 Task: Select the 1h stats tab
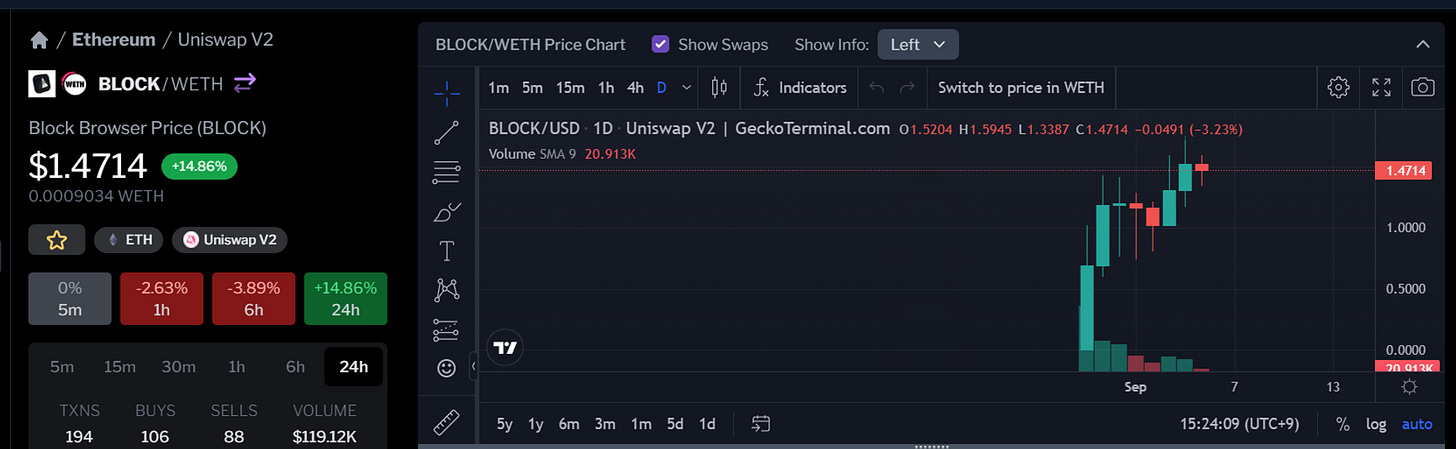(237, 367)
